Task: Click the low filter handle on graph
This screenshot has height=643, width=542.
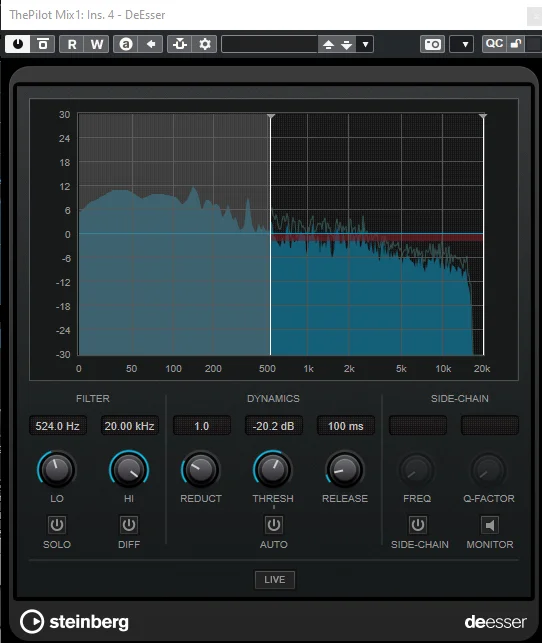Action: [271, 117]
